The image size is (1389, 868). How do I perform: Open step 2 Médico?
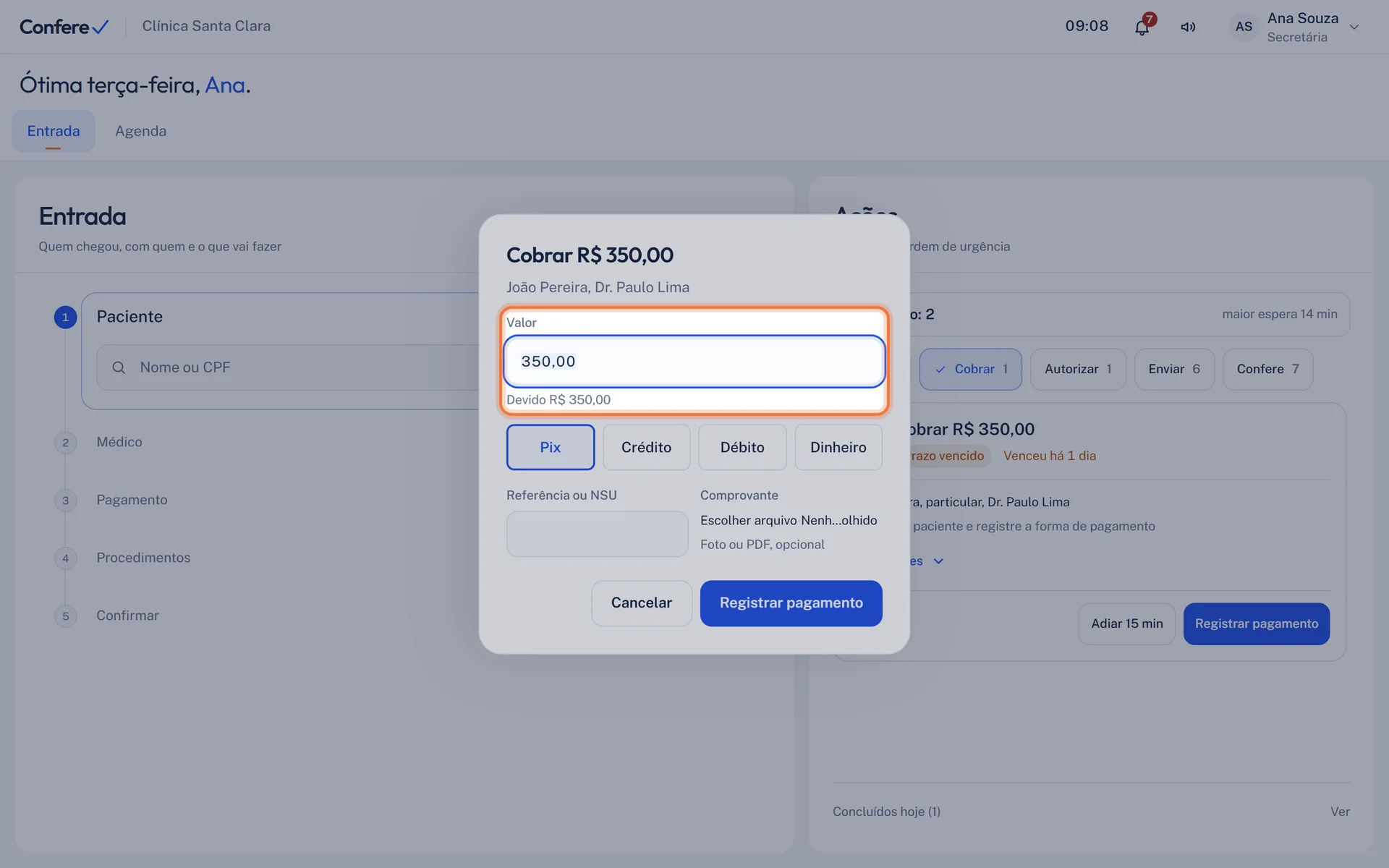119,442
